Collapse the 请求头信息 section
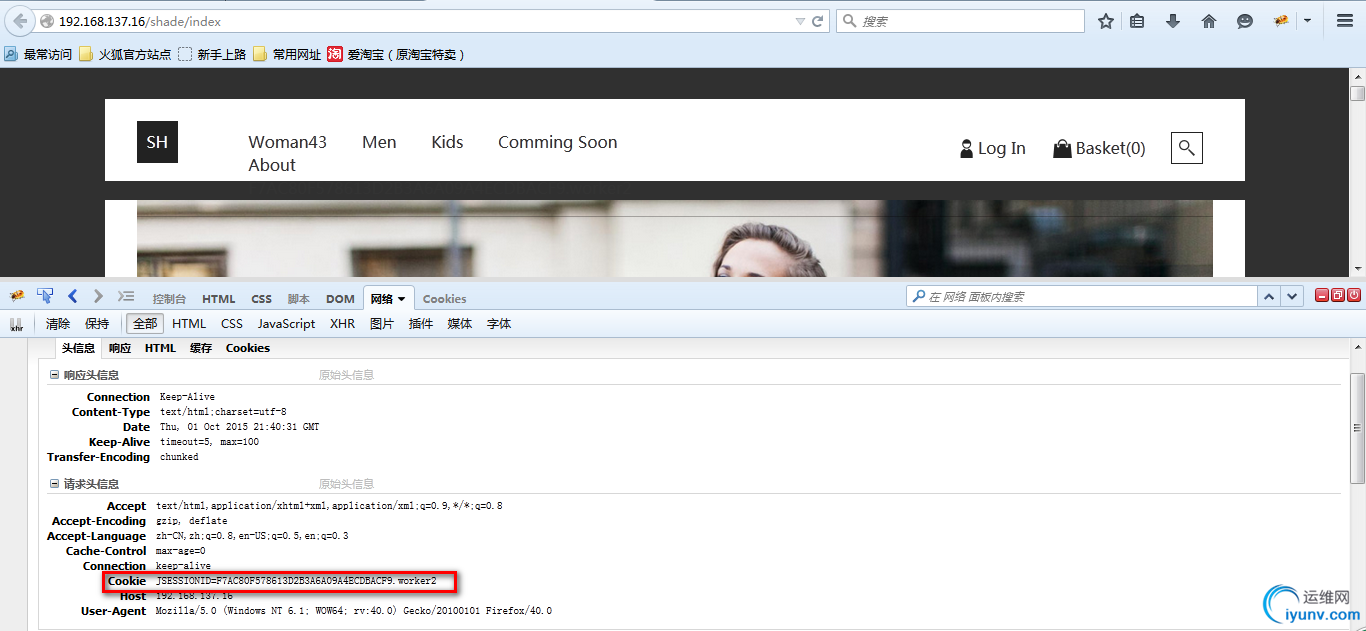 pos(54,484)
